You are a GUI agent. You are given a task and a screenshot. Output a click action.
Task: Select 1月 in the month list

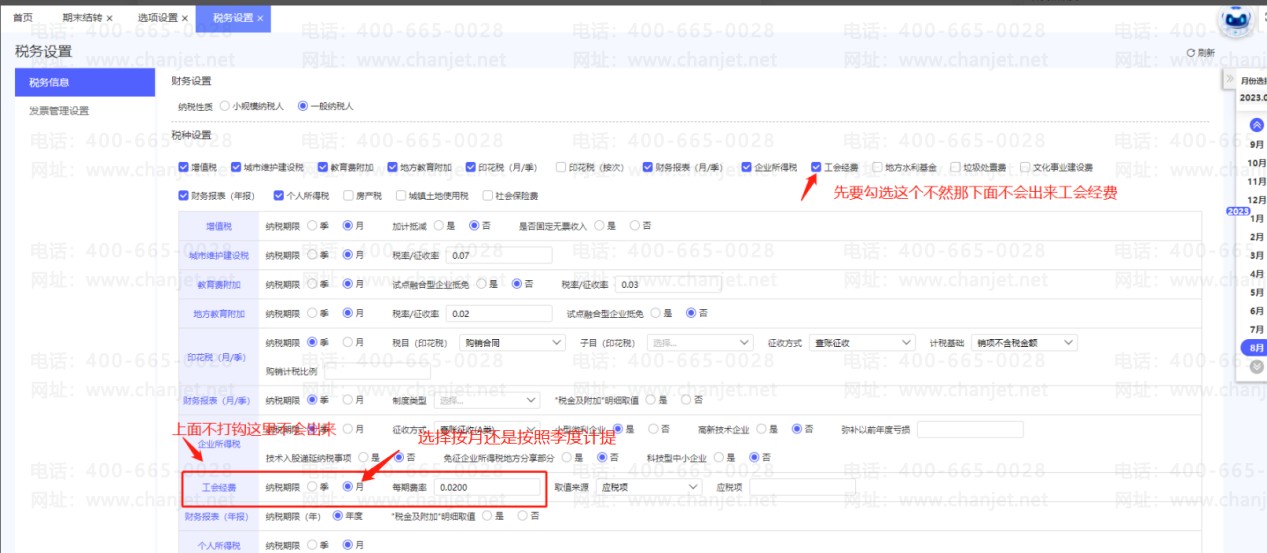1257,218
